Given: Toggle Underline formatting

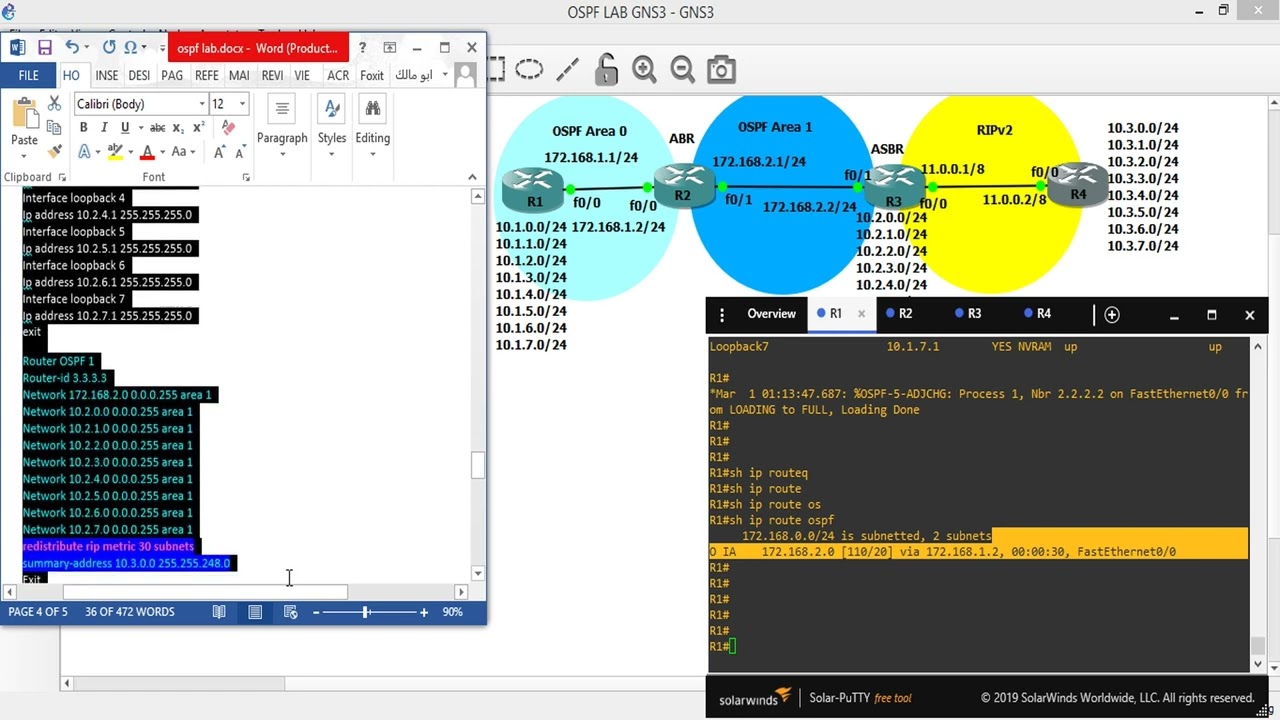Looking at the screenshot, I should pos(124,128).
